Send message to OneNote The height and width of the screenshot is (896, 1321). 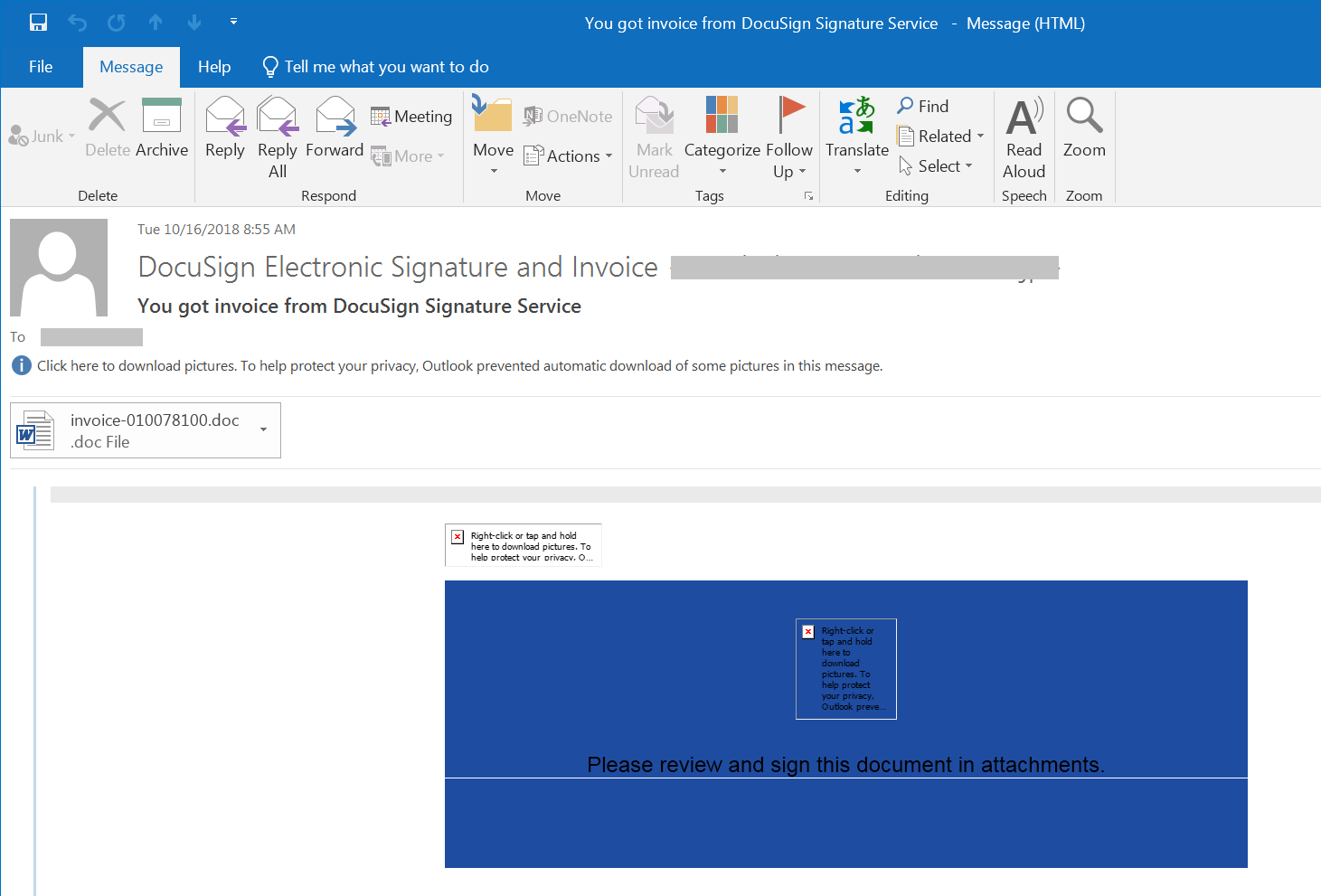coord(568,117)
